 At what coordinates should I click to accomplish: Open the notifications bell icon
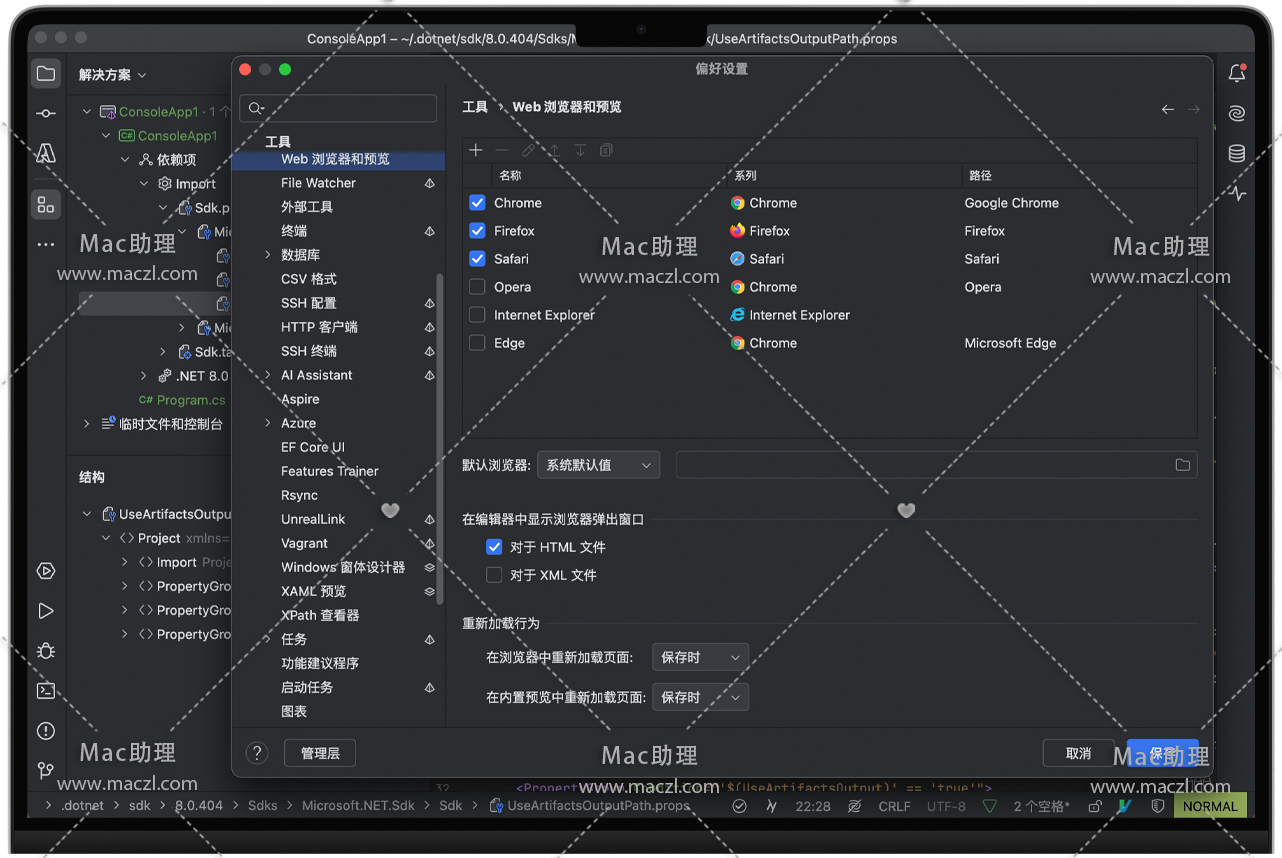(1237, 73)
